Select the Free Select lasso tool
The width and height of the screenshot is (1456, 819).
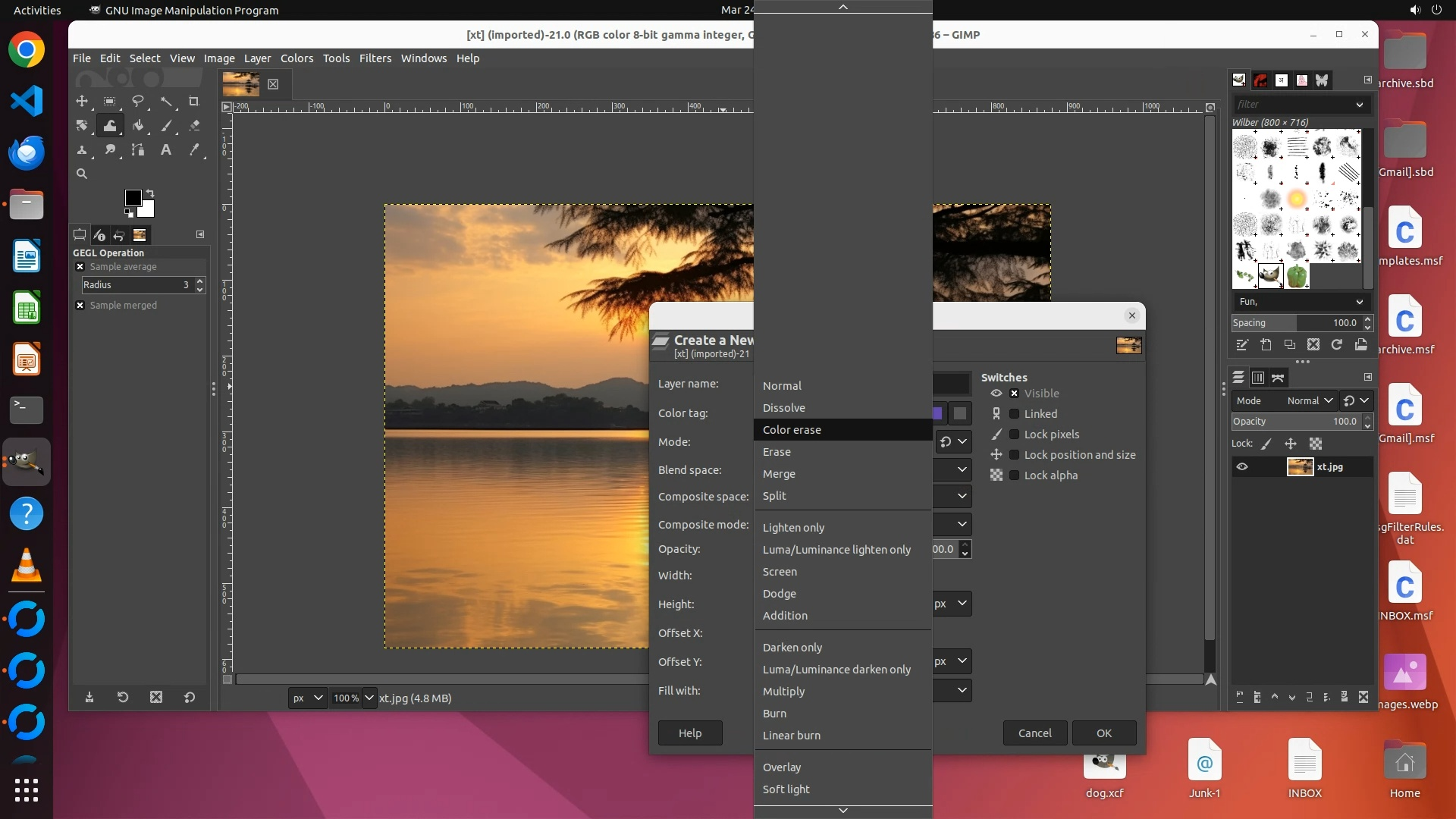[138, 102]
